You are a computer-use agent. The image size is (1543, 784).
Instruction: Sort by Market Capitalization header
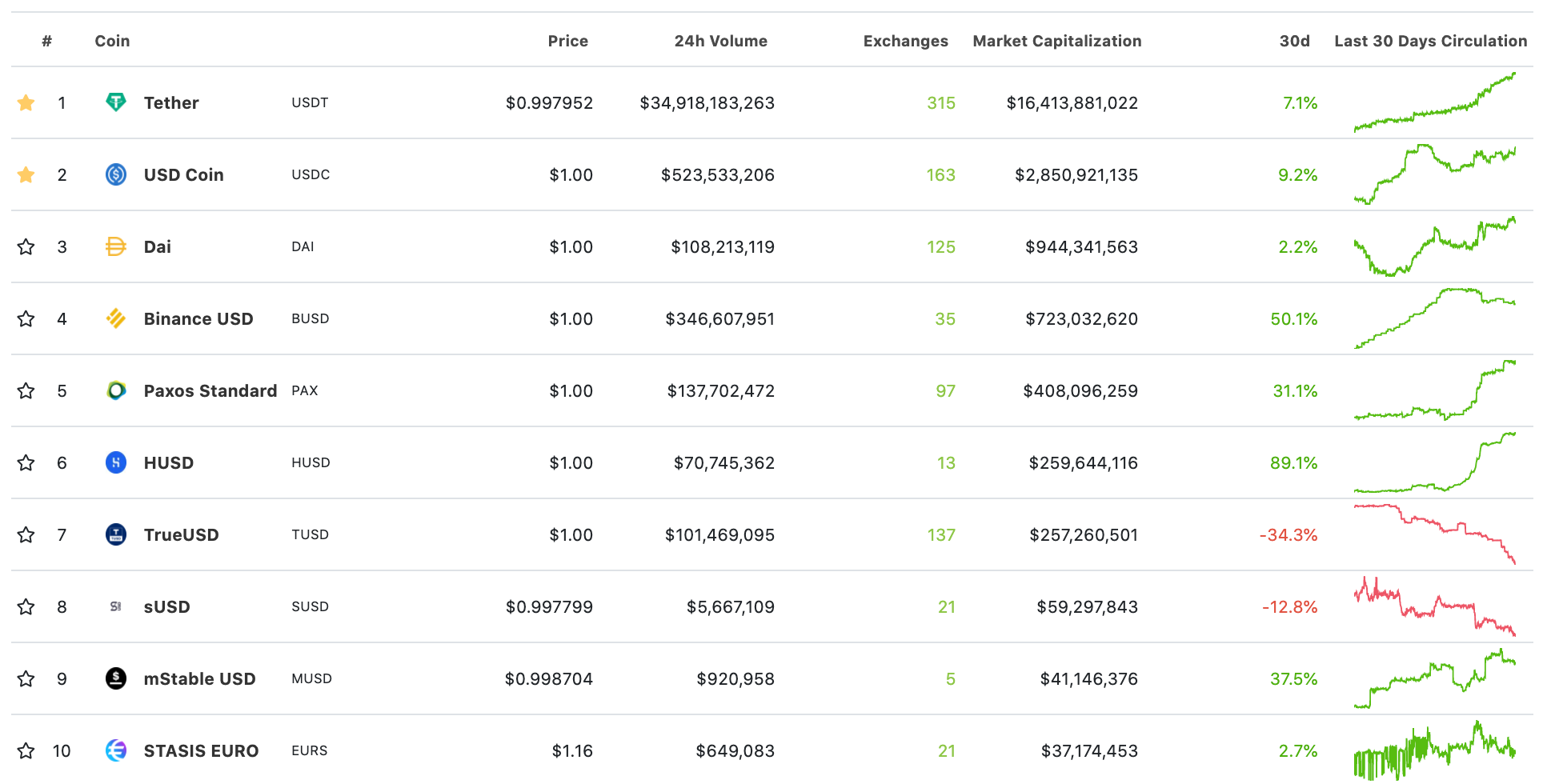pyautogui.click(x=1057, y=41)
